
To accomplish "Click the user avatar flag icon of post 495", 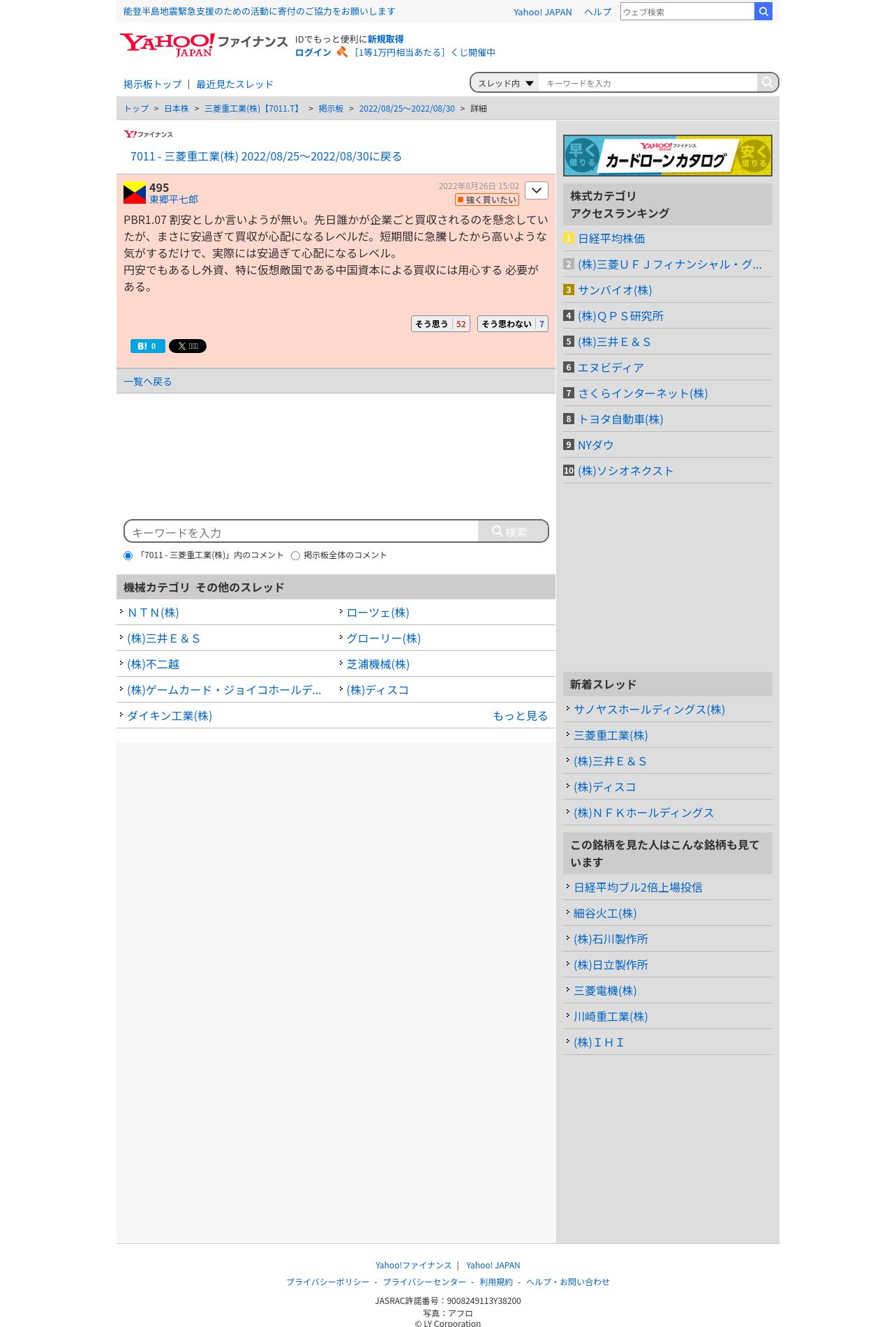I will [x=135, y=193].
